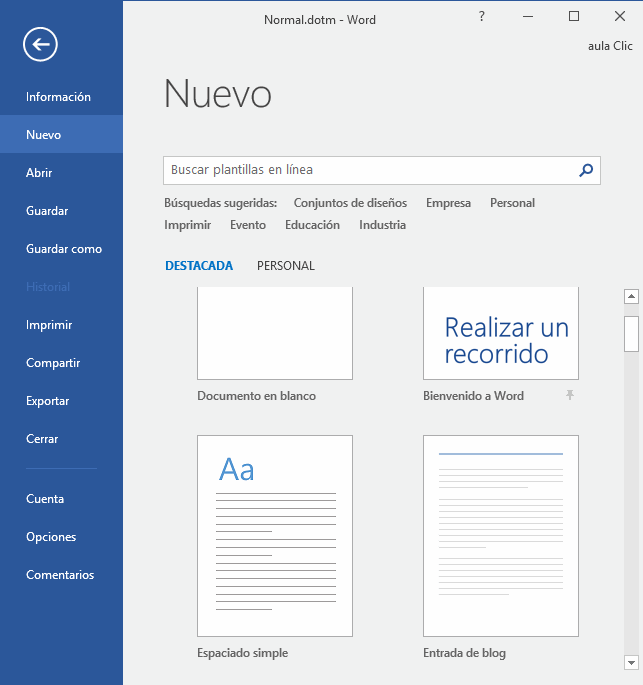Open the help question mark
This screenshot has width=643, height=685.
481,17
